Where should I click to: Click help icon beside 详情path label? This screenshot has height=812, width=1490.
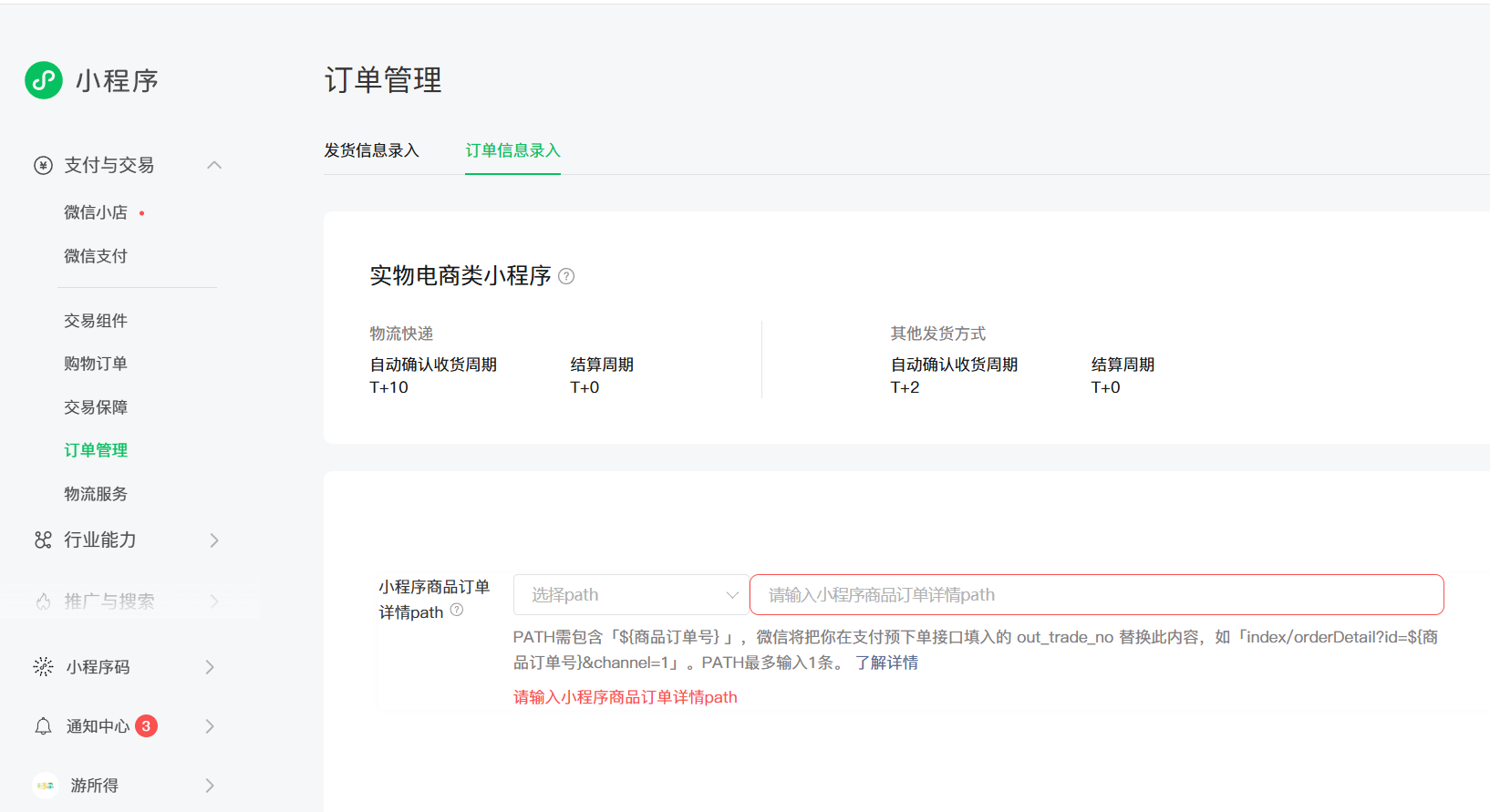[x=457, y=611]
